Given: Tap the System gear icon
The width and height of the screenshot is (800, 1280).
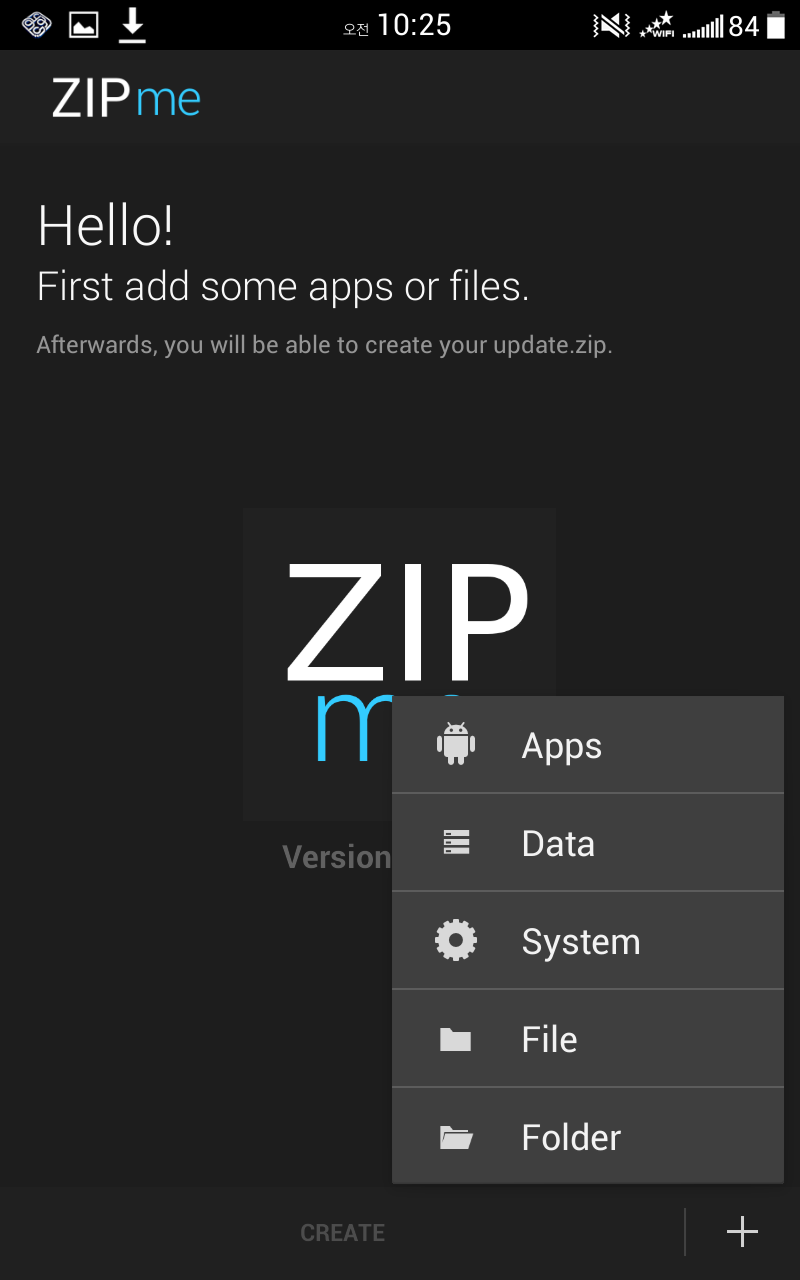Looking at the screenshot, I should tap(456, 941).
